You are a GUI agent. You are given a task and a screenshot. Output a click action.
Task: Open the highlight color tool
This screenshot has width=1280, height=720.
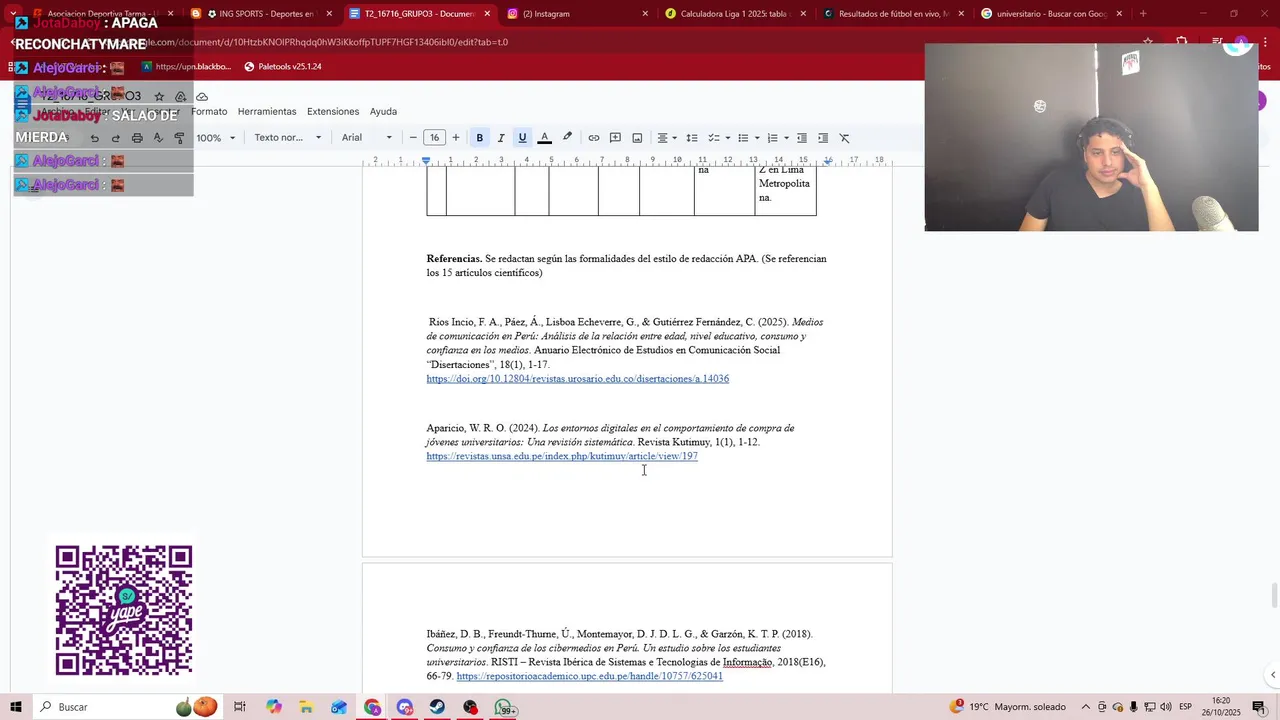(567, 138)
